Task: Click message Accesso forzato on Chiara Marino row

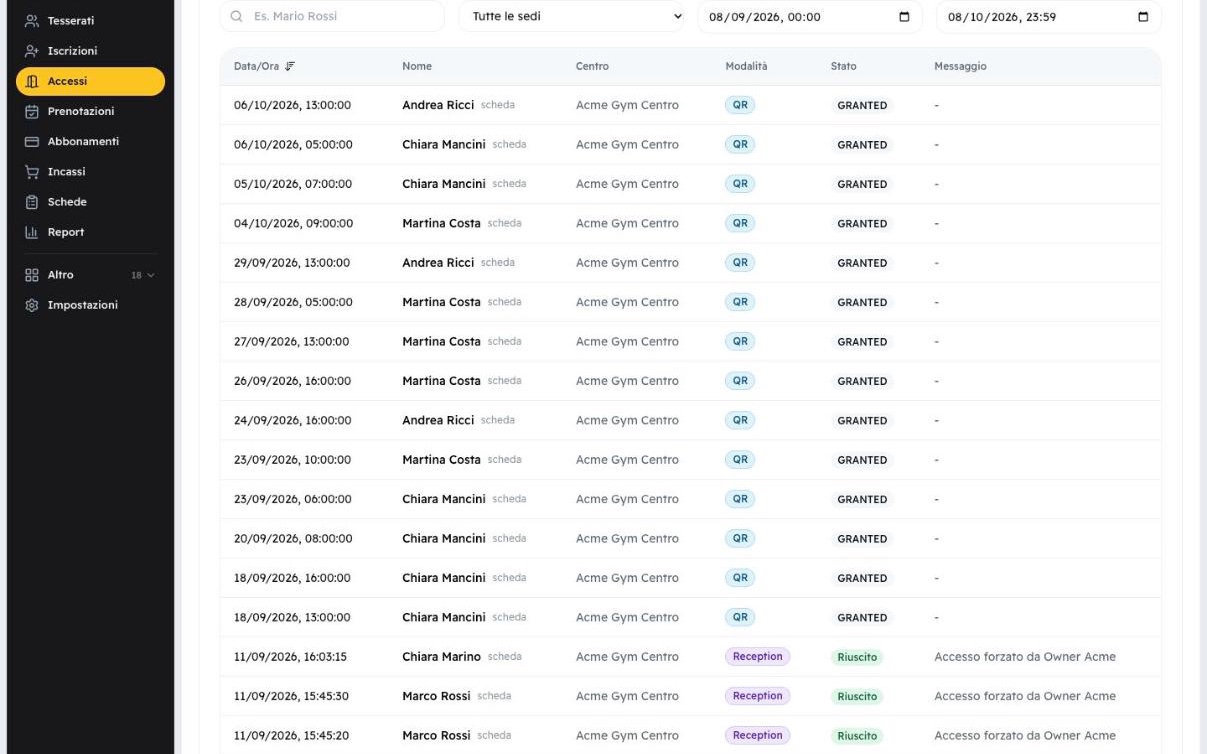Action: pyautogui.click(x=1024, y=657)
